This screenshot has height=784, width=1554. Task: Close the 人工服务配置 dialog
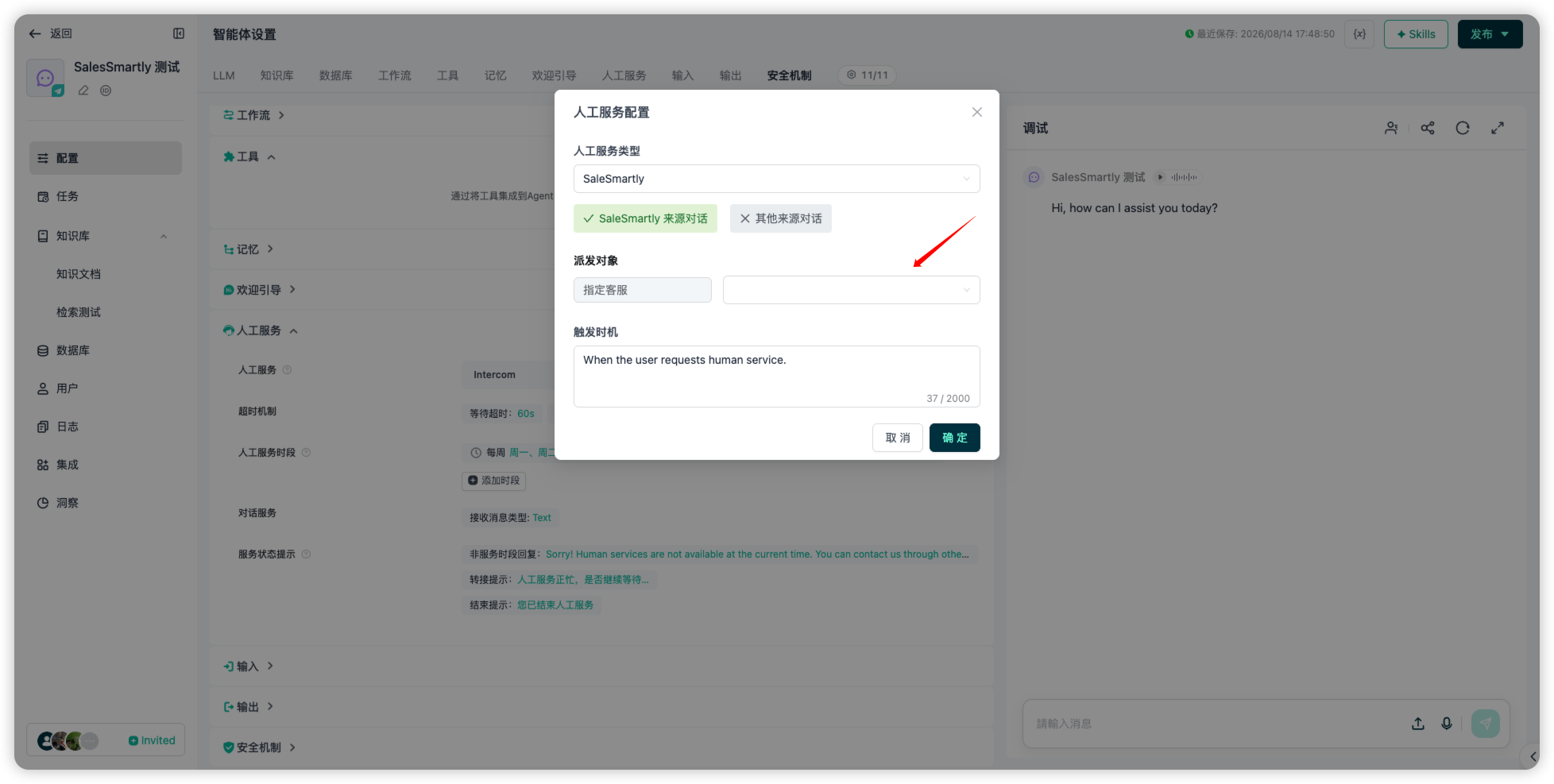click(x=977, y=112)
